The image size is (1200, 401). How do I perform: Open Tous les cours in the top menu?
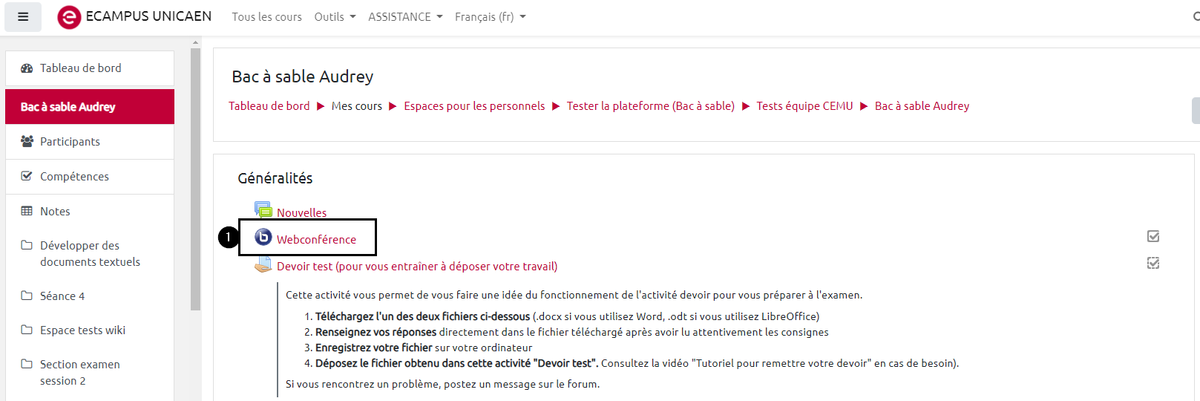[x=267, y=17]
